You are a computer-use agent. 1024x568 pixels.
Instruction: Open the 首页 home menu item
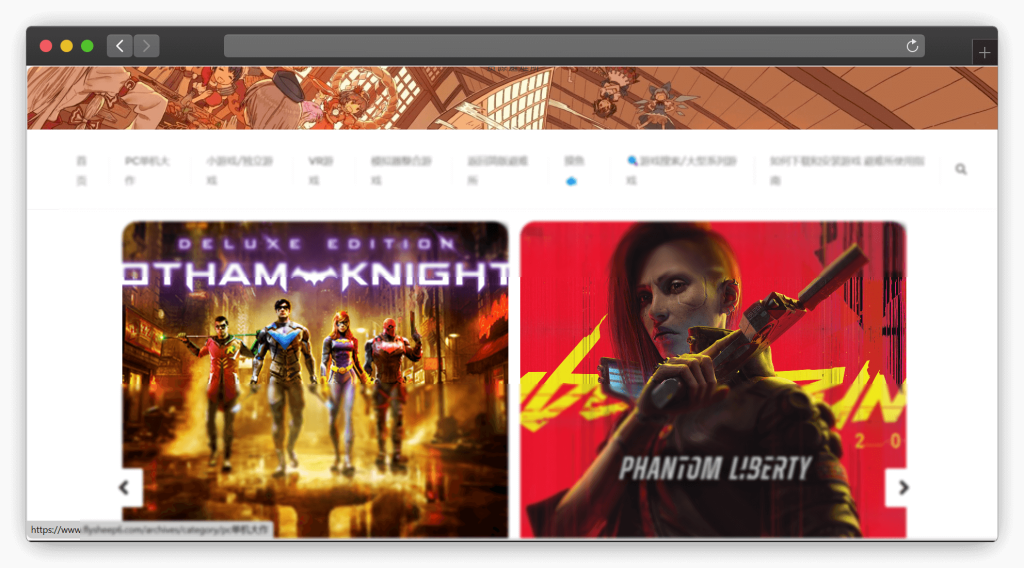click(82, 170)
